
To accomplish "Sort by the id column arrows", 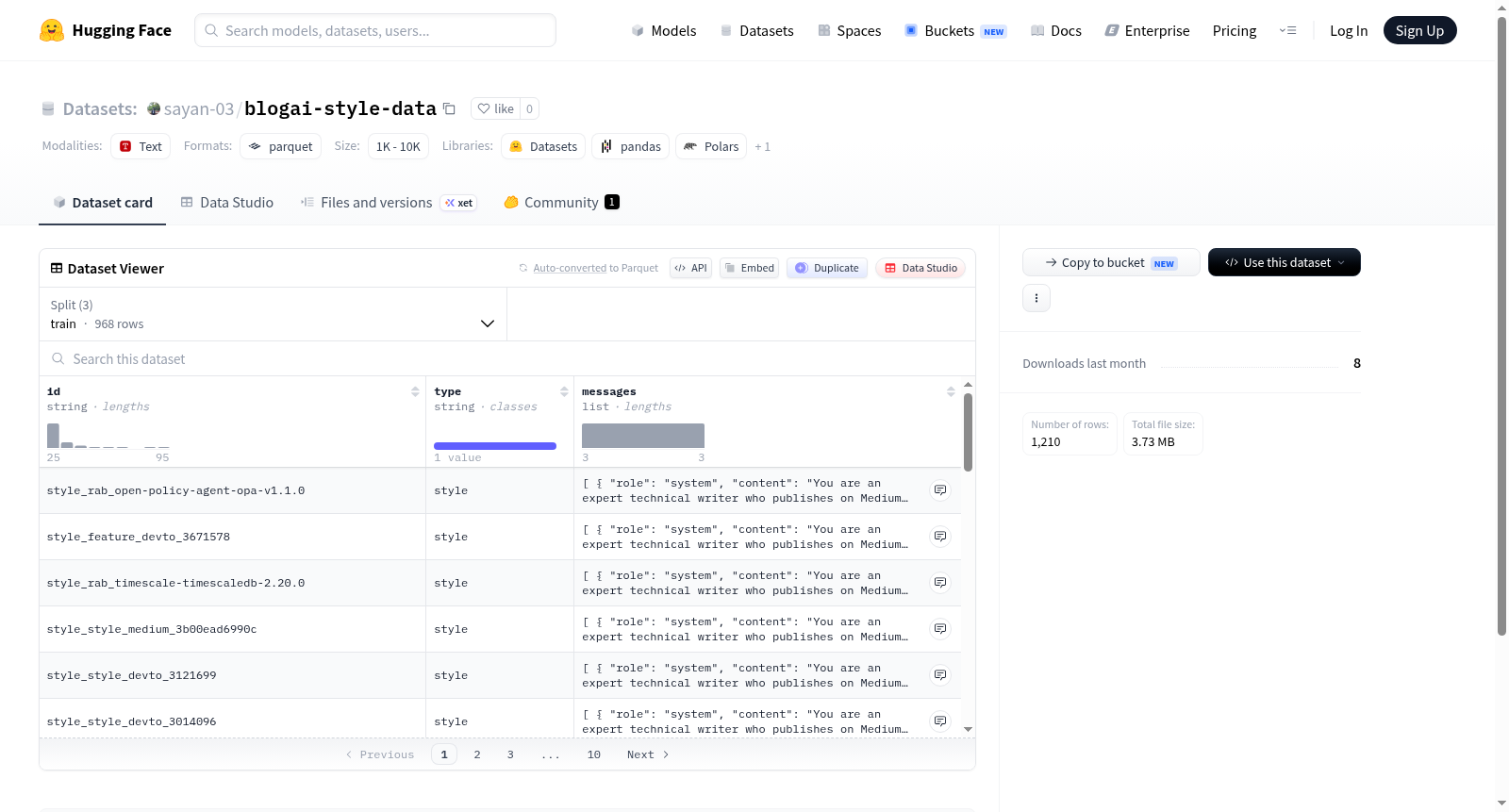I will (415, 391).
